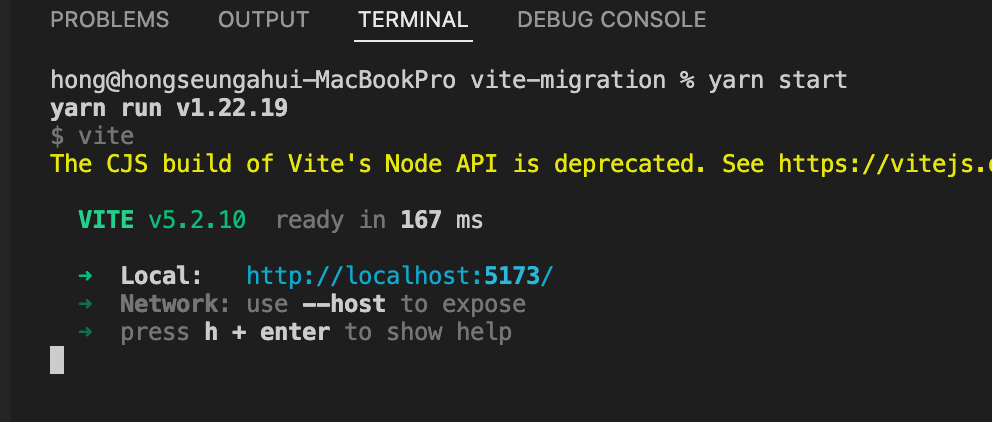Click the 'yarn start' command text
The image size is (992, 422).
(778, 81)
